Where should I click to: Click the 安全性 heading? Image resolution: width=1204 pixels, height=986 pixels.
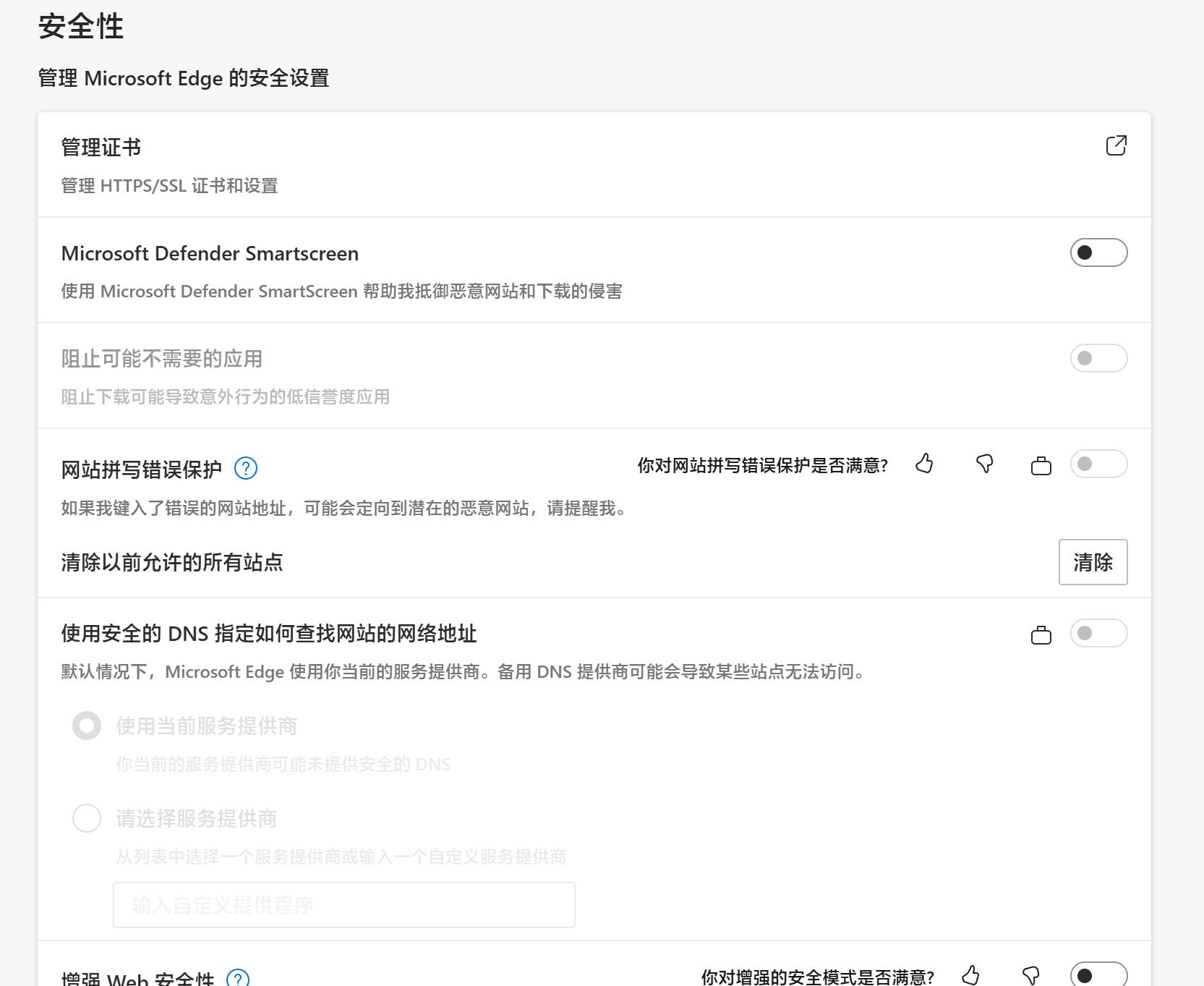click(81, 27)
